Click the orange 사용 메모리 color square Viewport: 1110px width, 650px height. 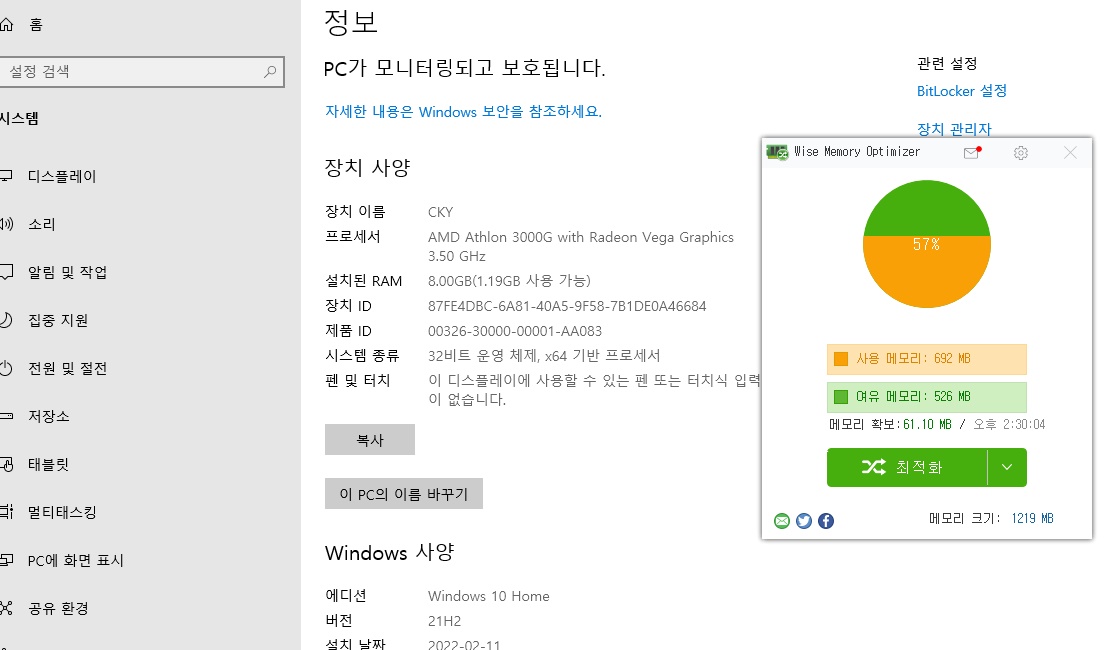pyautogui.click(x=841, y=359)
